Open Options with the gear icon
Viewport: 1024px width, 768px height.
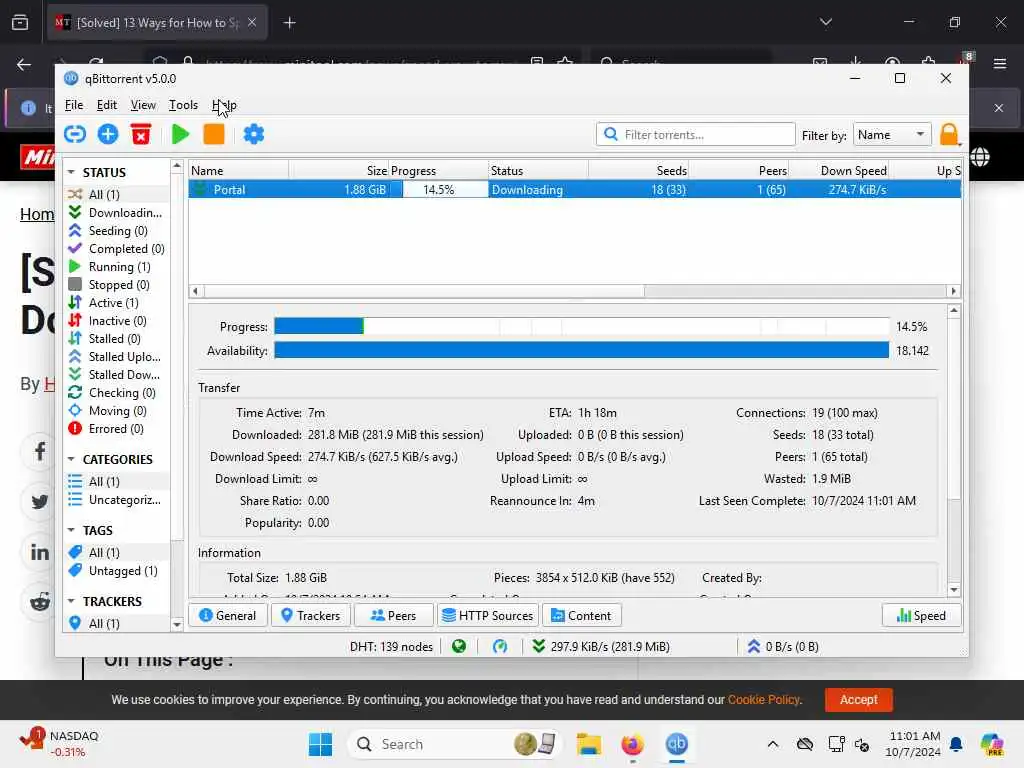click(253, 135)
